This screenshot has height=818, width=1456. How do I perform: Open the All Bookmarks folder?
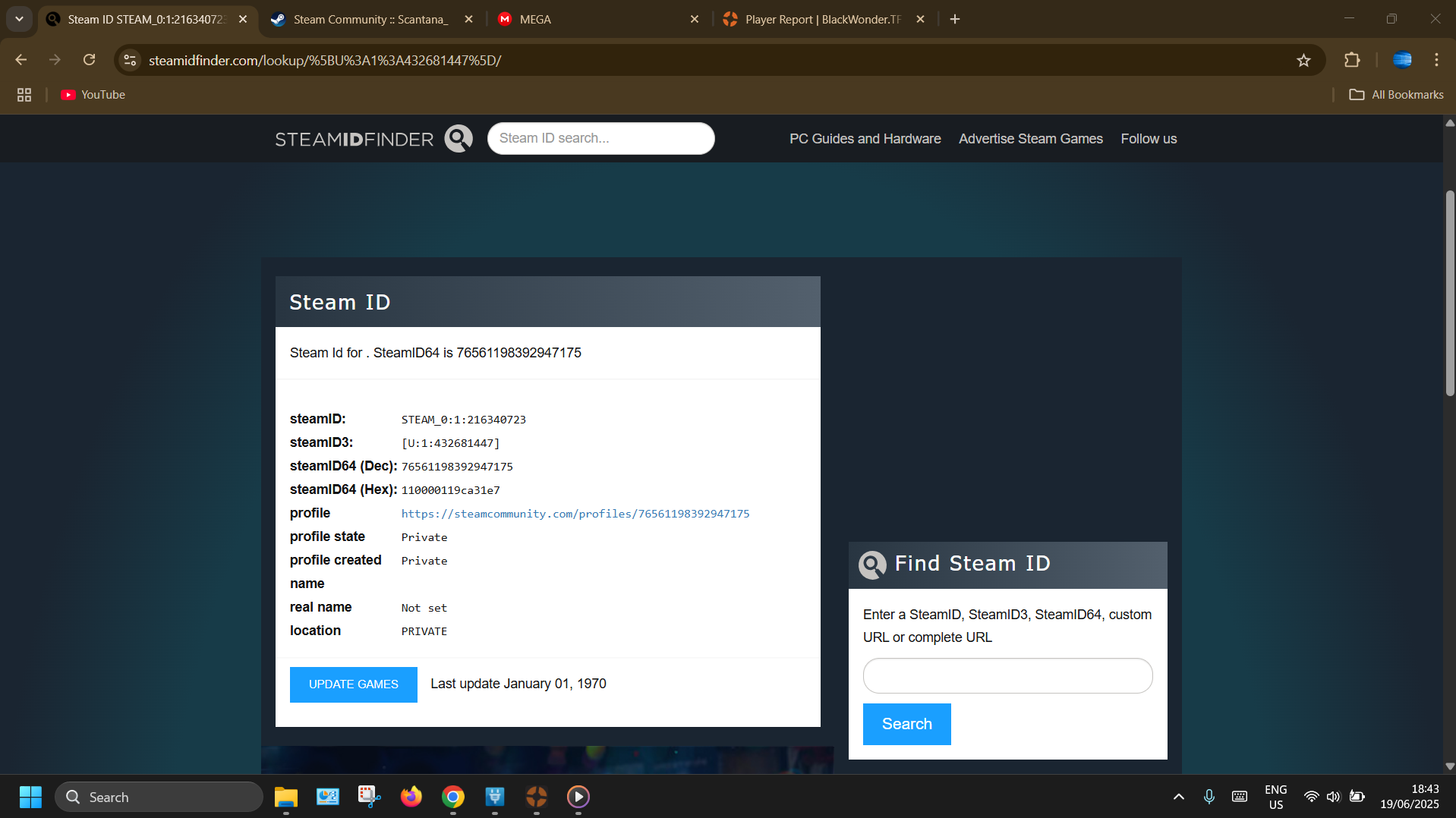pyautogui.click(x=1396, y=95)
